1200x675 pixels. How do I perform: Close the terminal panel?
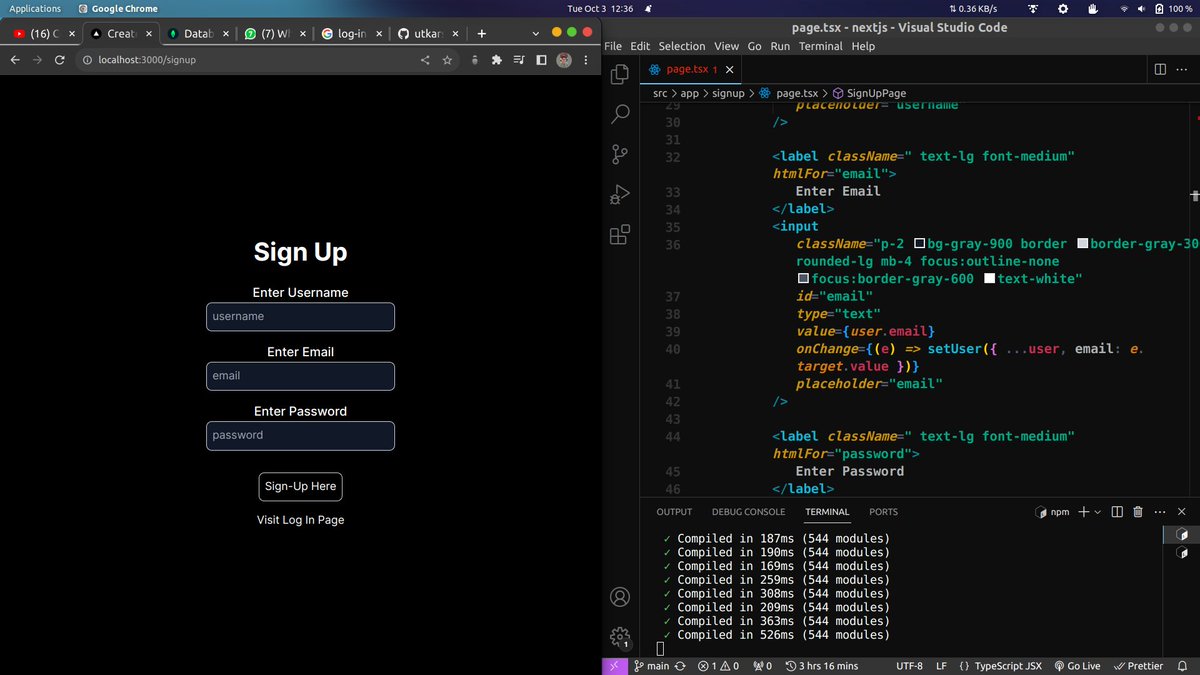[1180, 512]
